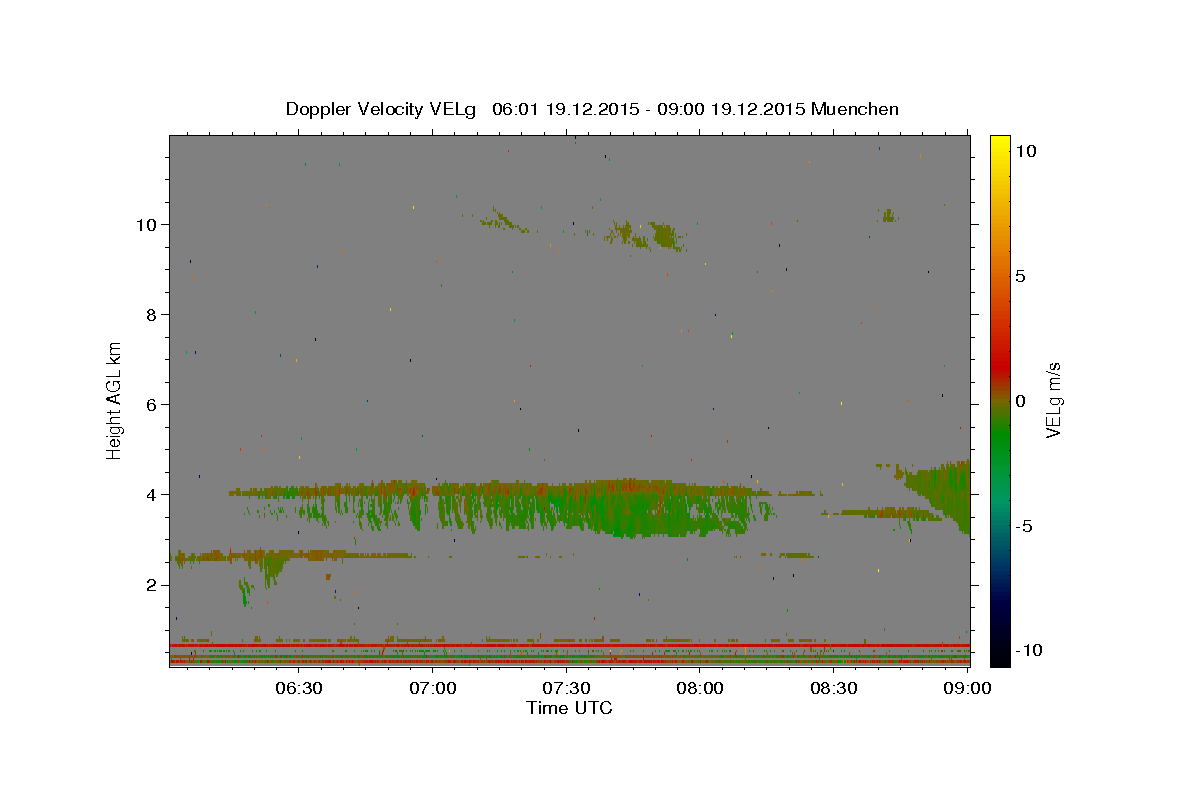The width and height of the screenshot is (1200, 800).
Task: Click the yellow top of the colorbar
Action: point(999,145)
